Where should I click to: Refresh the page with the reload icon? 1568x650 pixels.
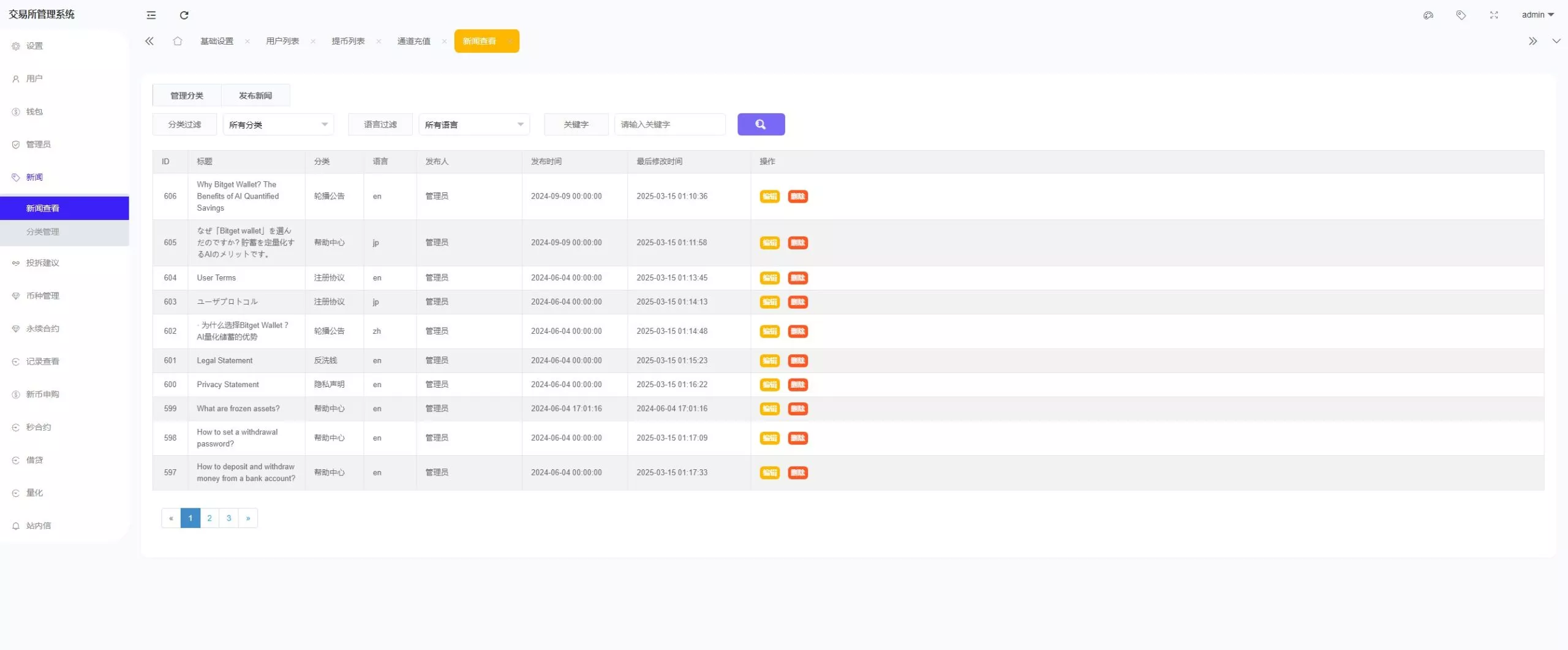[x=184, y=15]
